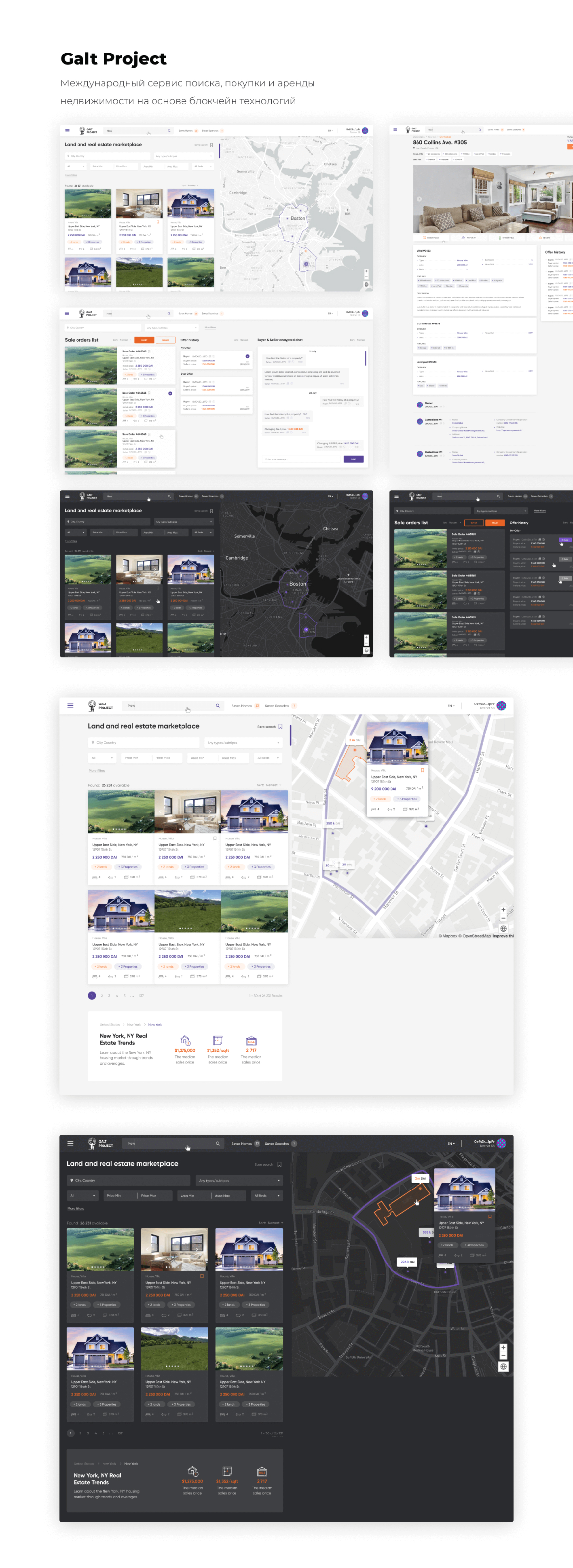The height and width of the screenshot is (1568, 573).
Task: Click $1,275,000 median price house icon, dark mockup
Action: point(192,1471)
